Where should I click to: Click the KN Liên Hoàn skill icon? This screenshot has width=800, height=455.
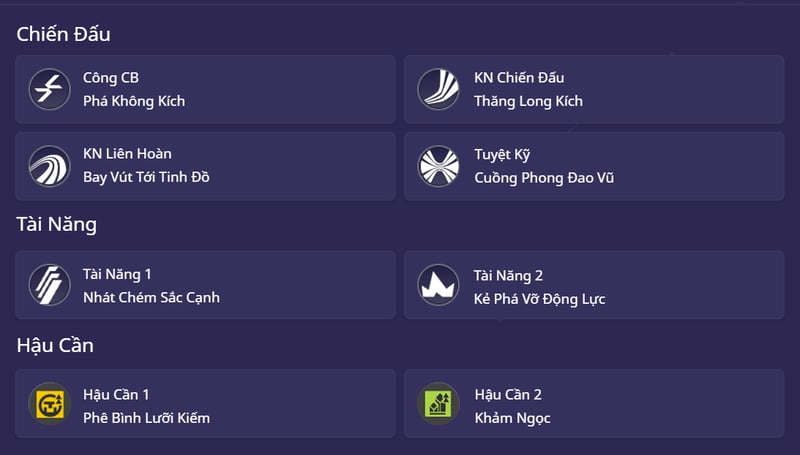48,166
